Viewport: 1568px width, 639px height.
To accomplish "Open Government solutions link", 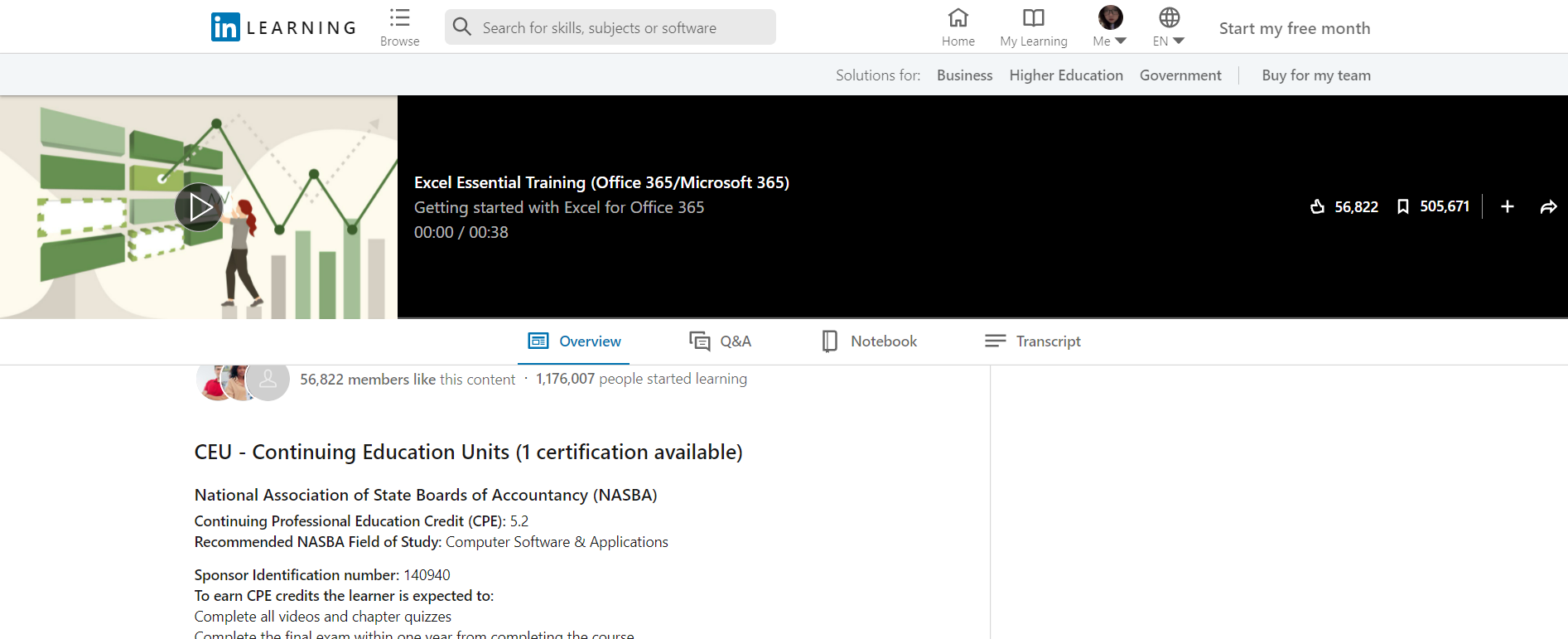I will point(1180,75).
